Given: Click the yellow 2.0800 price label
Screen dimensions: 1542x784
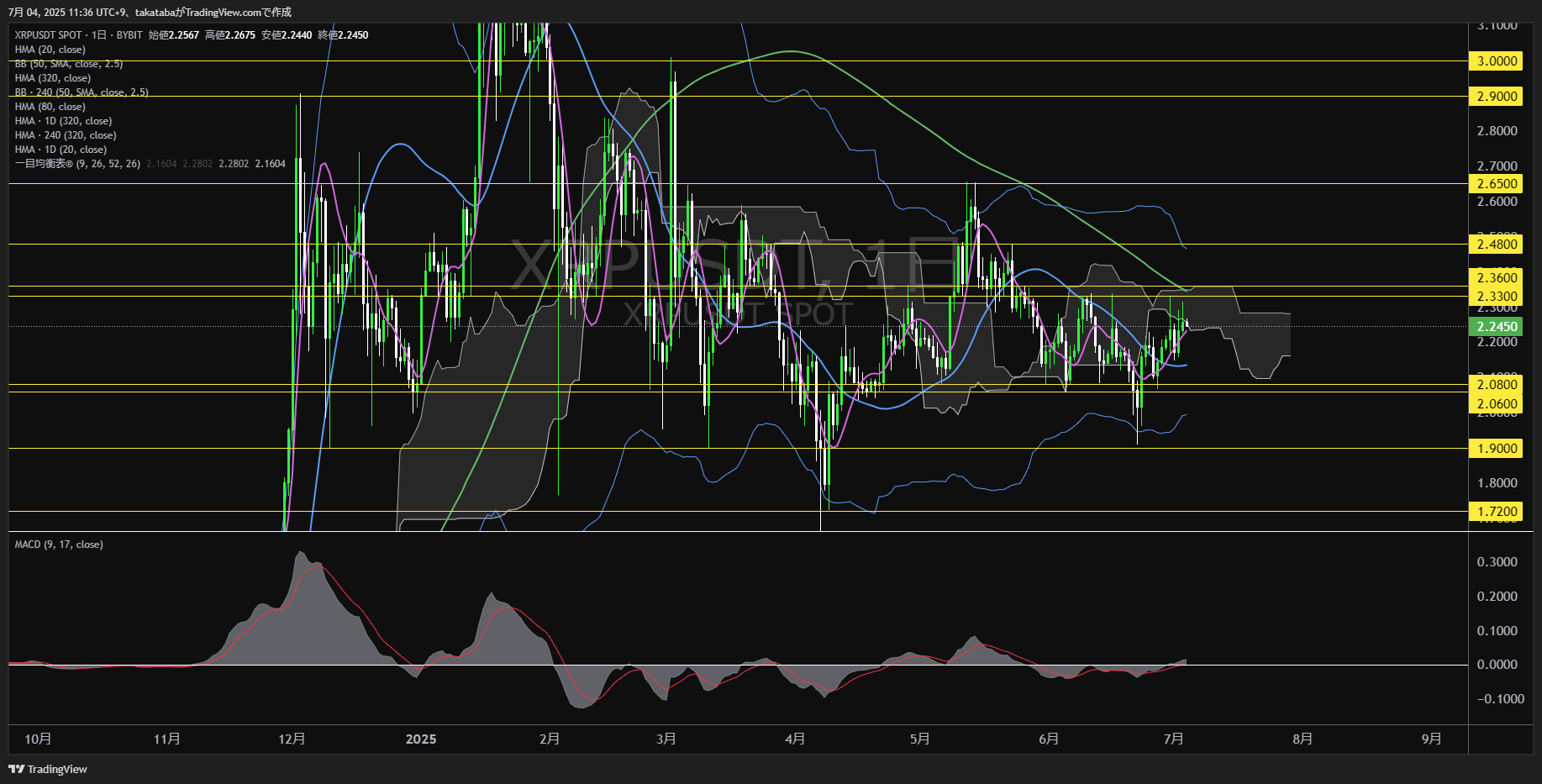Looking at the screenshot, I should [x=1497, y=384].
